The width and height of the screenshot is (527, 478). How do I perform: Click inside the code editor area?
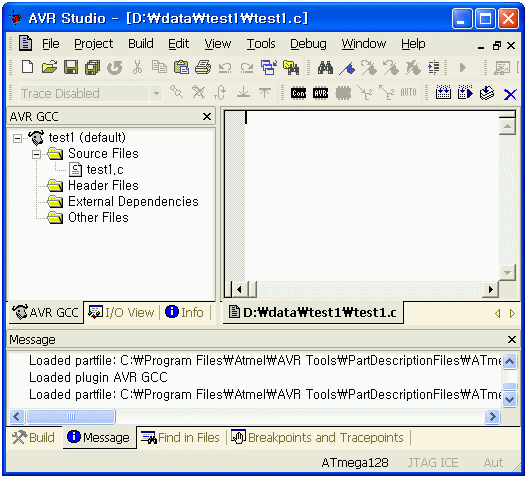coord(372,196)
